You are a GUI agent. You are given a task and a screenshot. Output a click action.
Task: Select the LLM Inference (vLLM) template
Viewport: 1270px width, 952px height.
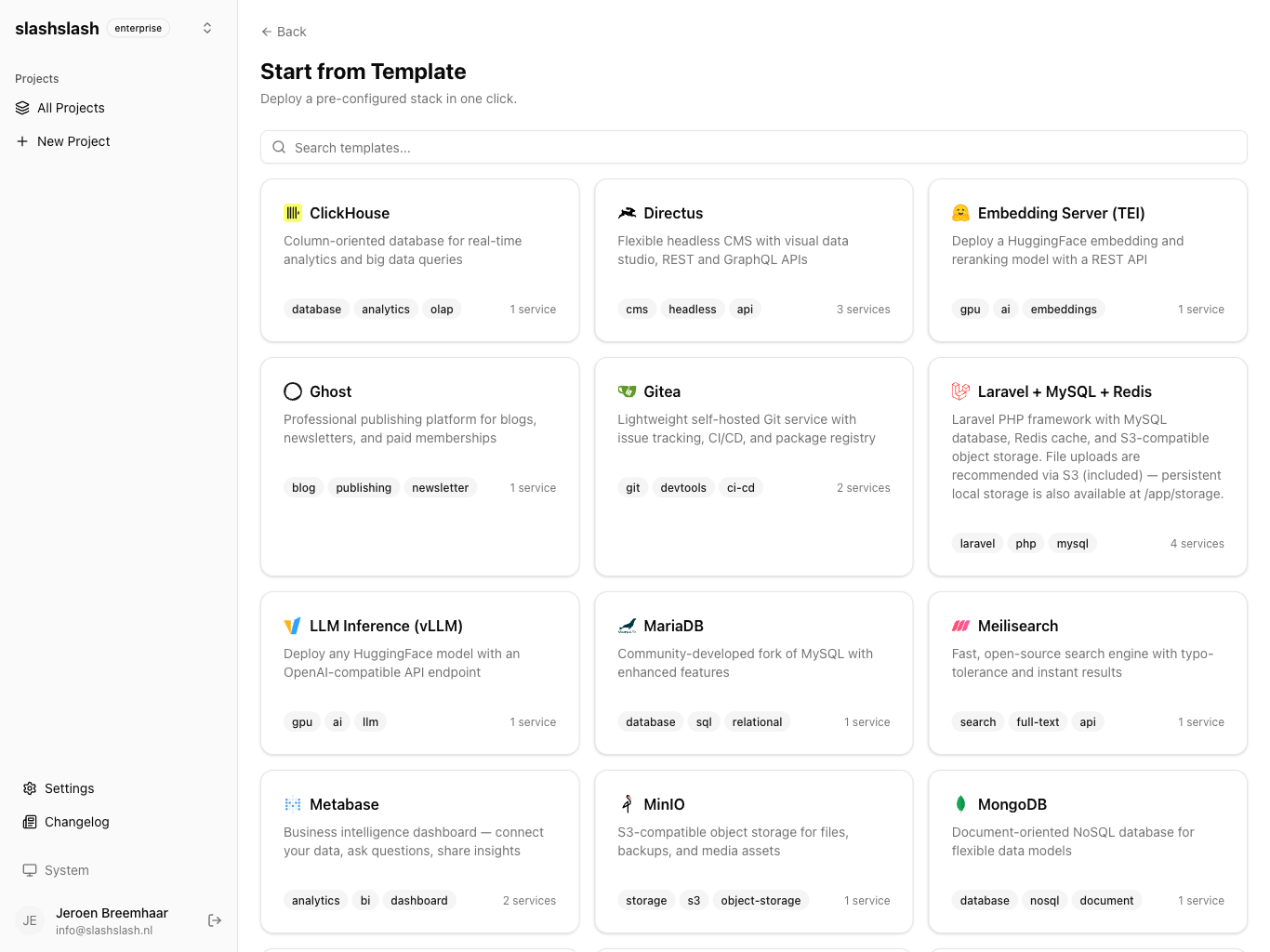pos(419,672)
